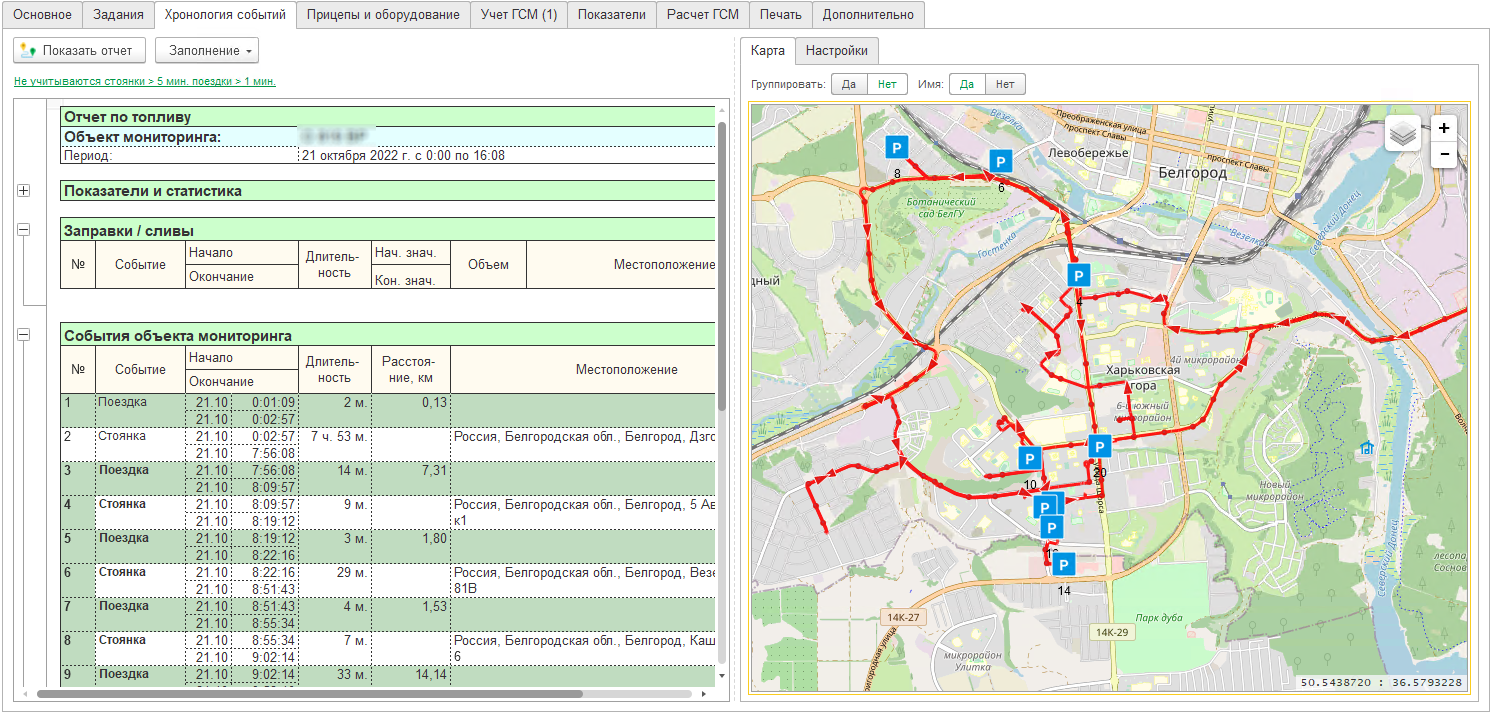Switch to the Учет ГСМ (1) tab
1495x718 pixels.
coord(518,15)
